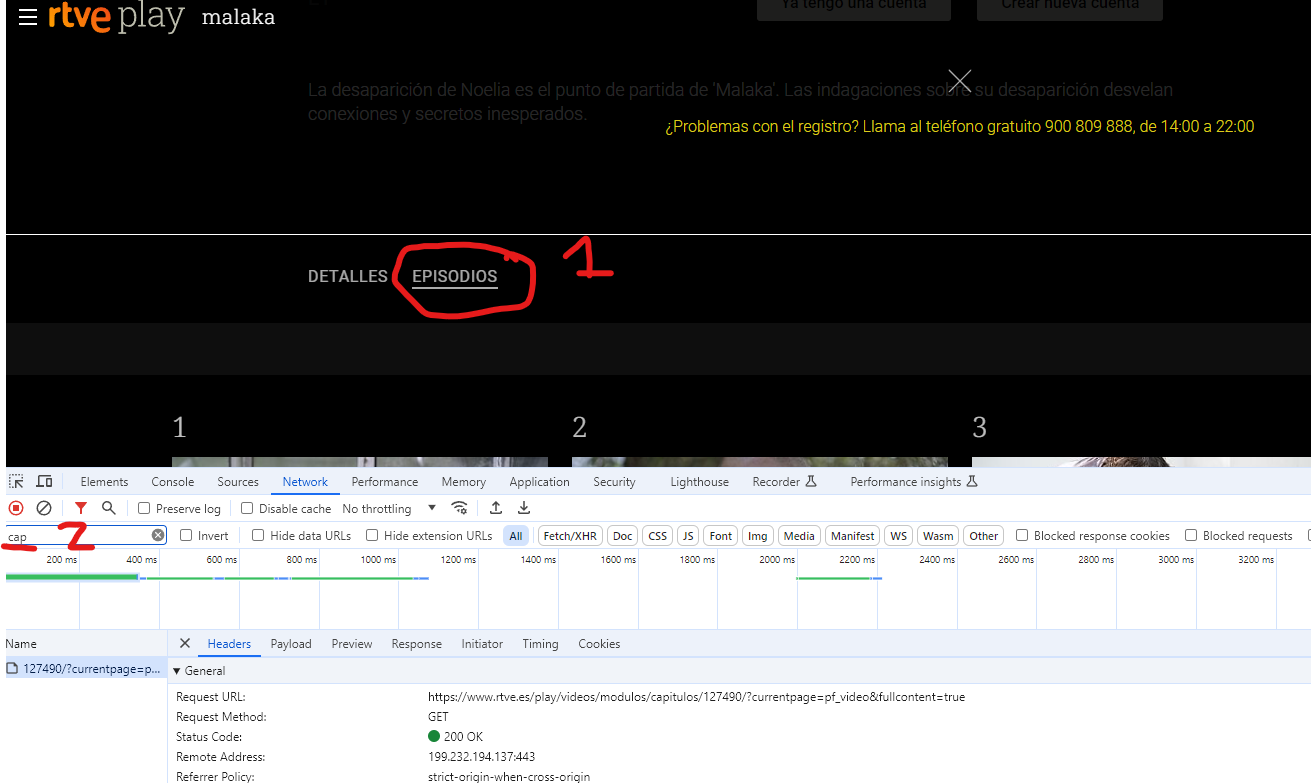
Task: Open the request Preview tab
Action: (x=352, y=644)
